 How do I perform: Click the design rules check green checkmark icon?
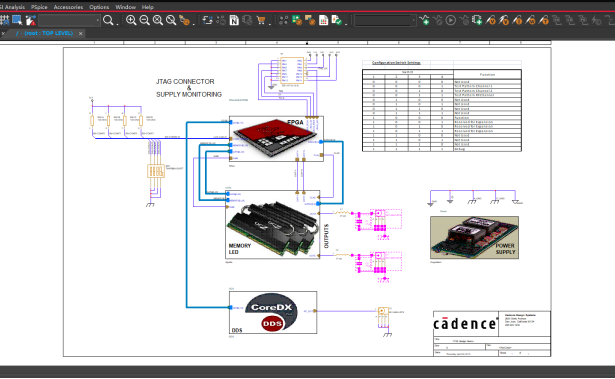click(x=337, y=20)
